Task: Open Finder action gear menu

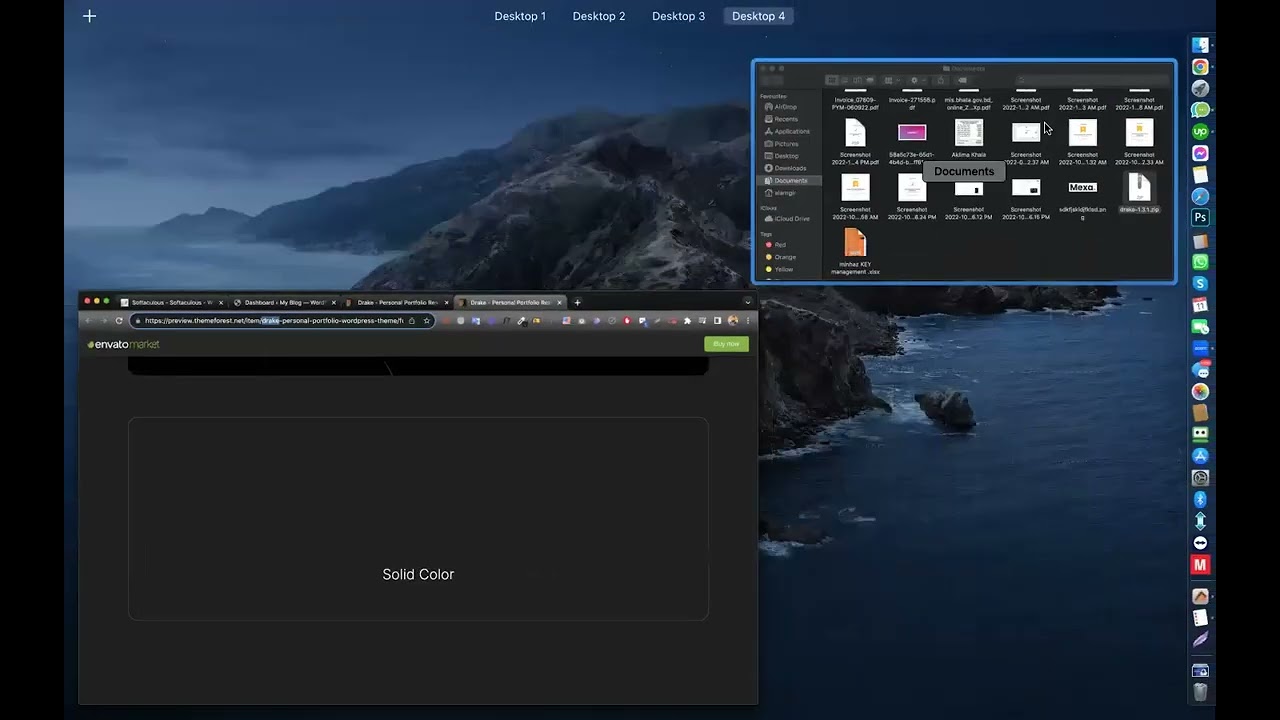Action: pyautogui.click(x=916, y=80)
